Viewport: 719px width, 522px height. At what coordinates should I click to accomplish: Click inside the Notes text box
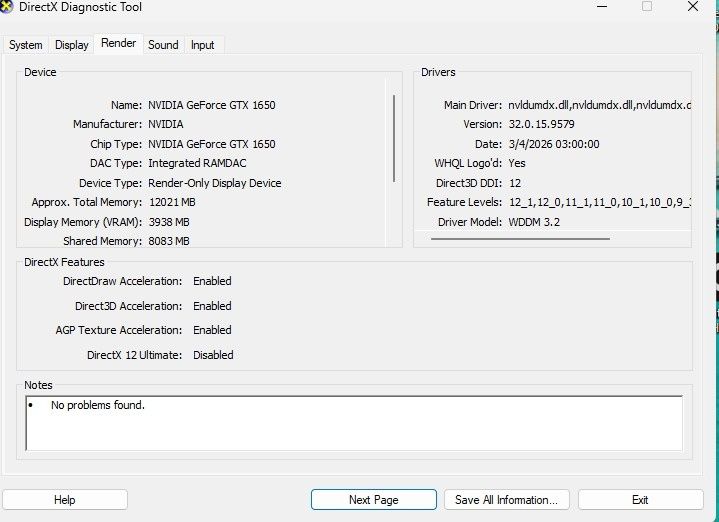(354, 423)
